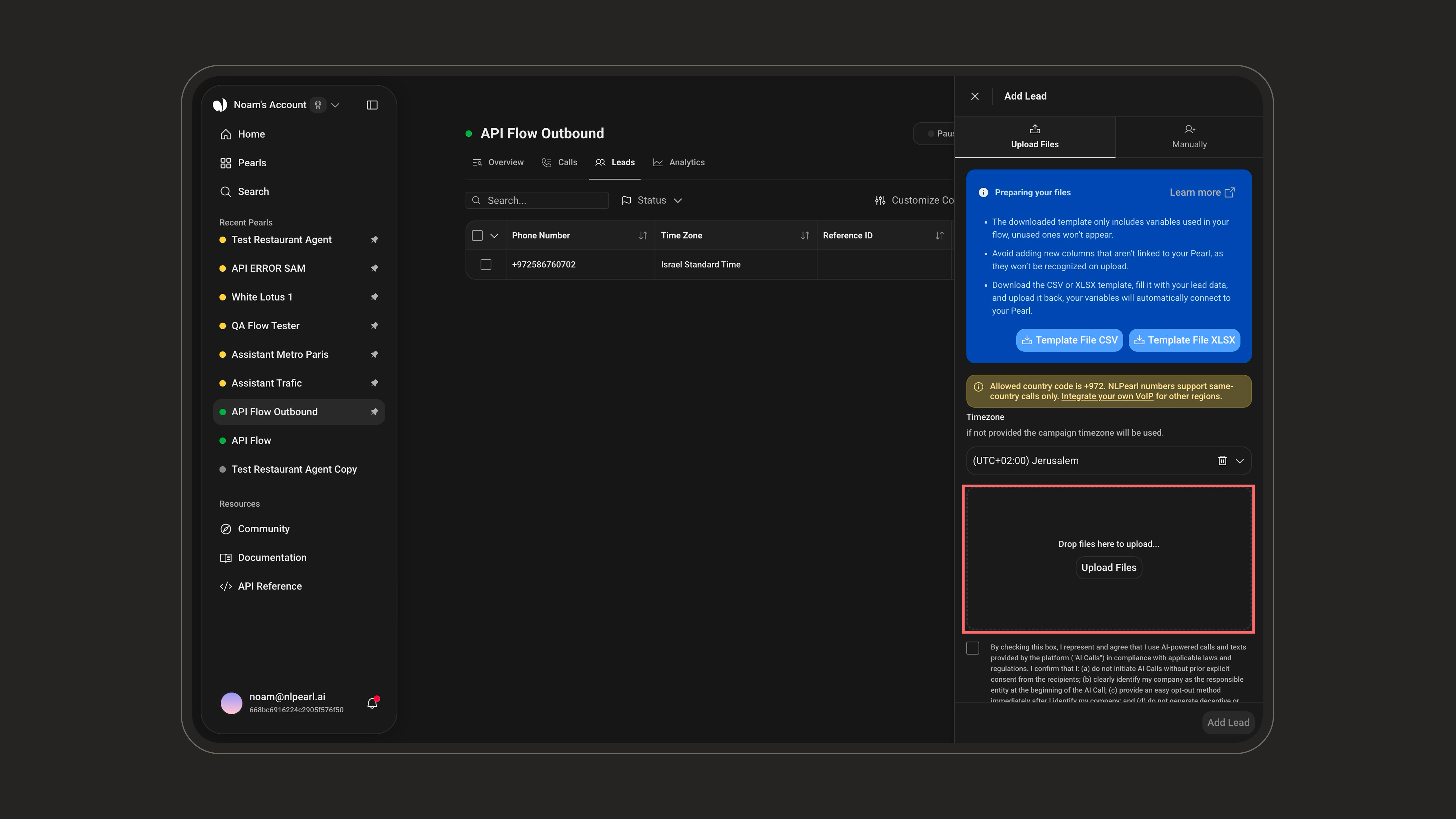1456x819 pixels.
Task: Select the Manually tab
Action: [1189, 137]
